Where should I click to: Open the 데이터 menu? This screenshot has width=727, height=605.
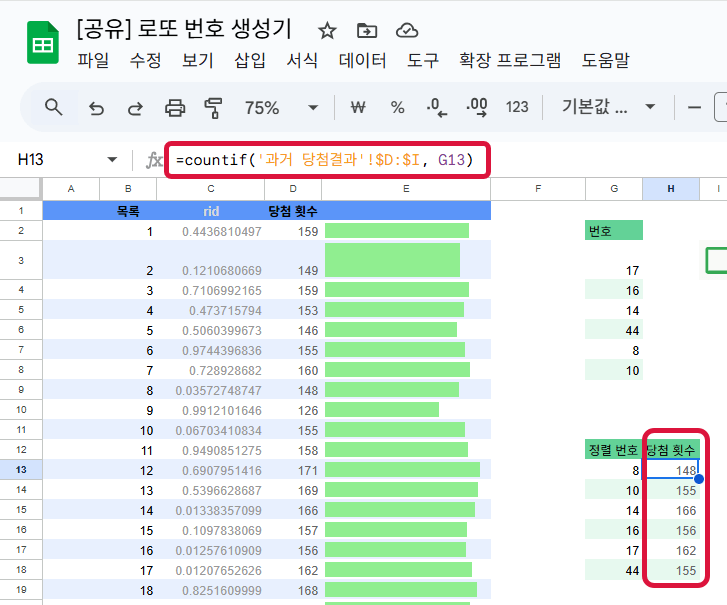[x=362, y=61]
